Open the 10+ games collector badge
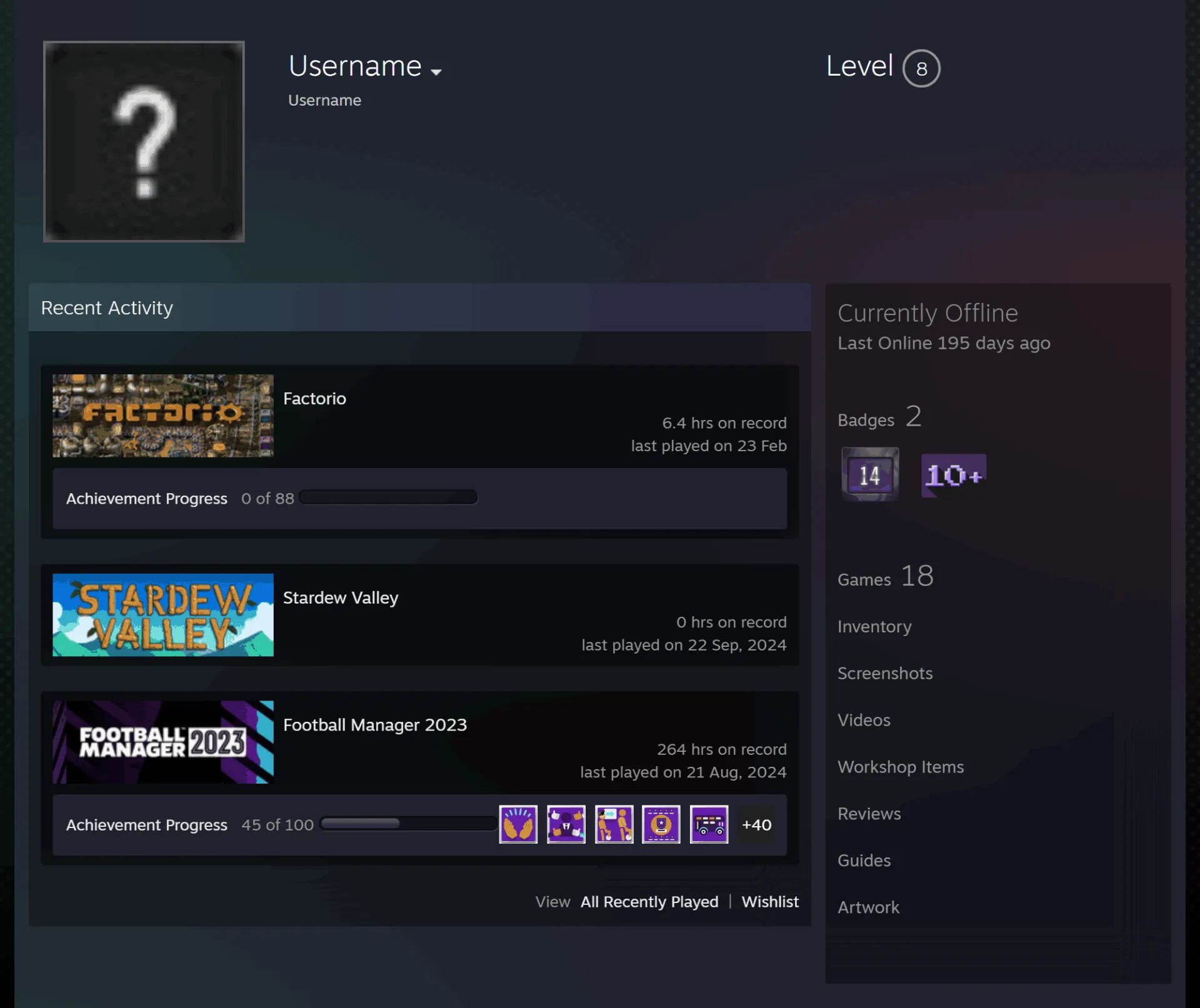 (954, 476)
